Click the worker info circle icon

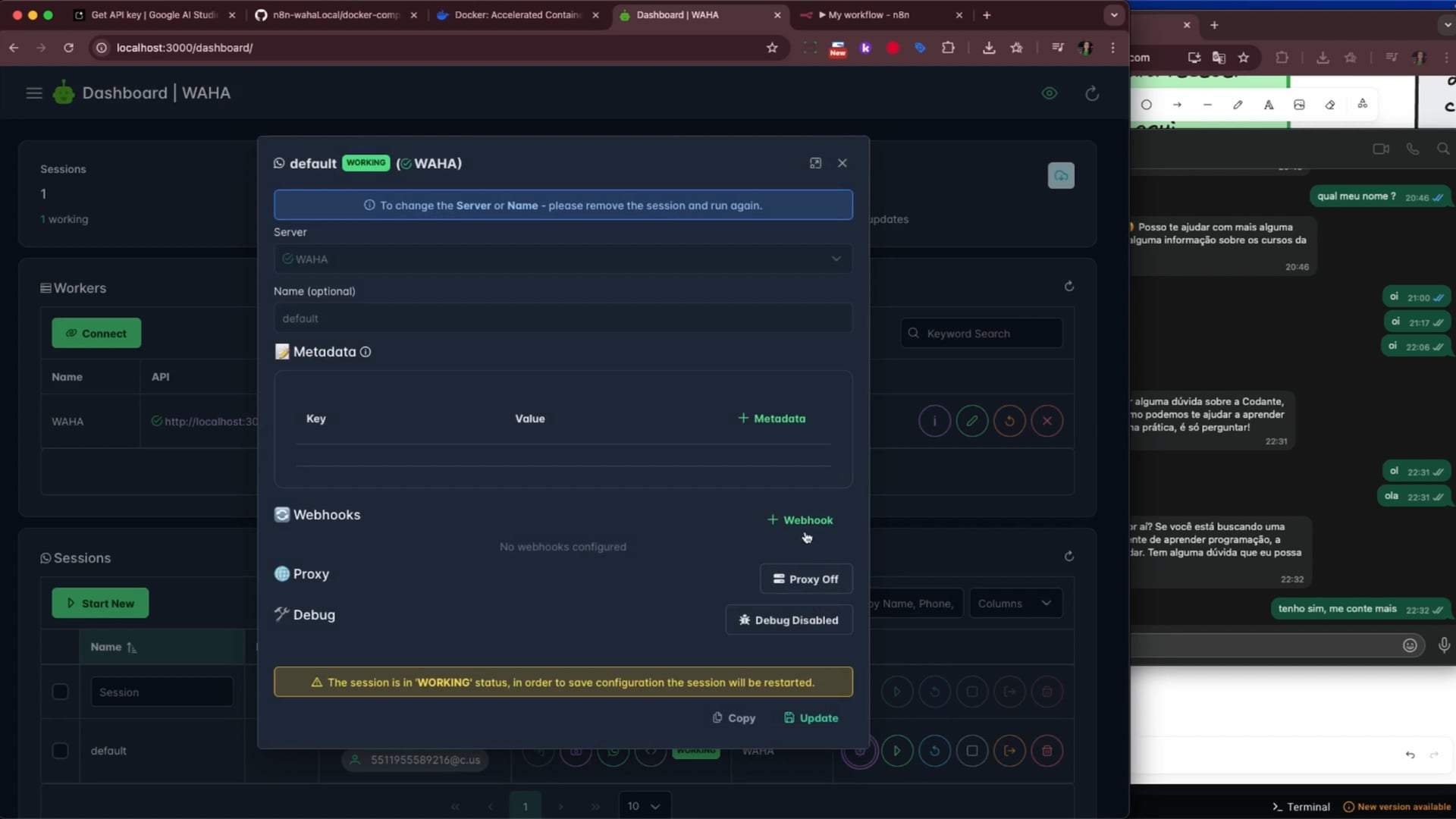click(934, 421)
